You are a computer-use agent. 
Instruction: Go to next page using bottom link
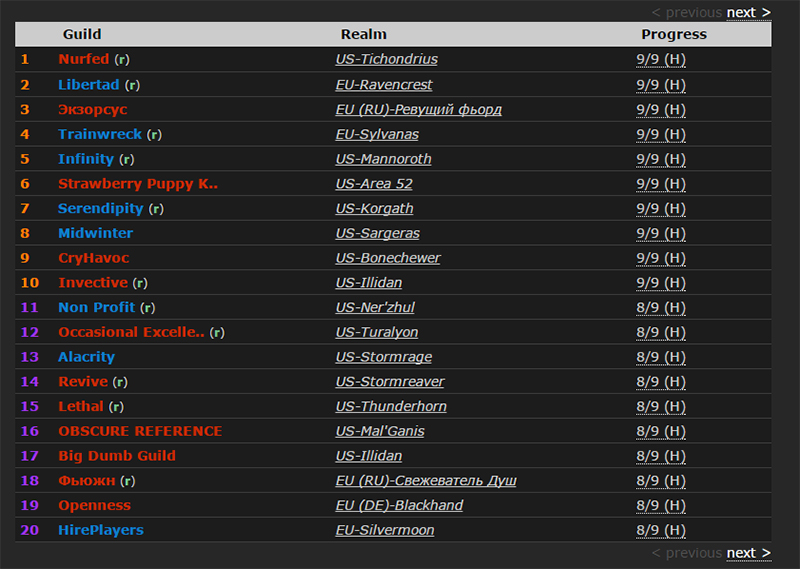click(748, 553)
